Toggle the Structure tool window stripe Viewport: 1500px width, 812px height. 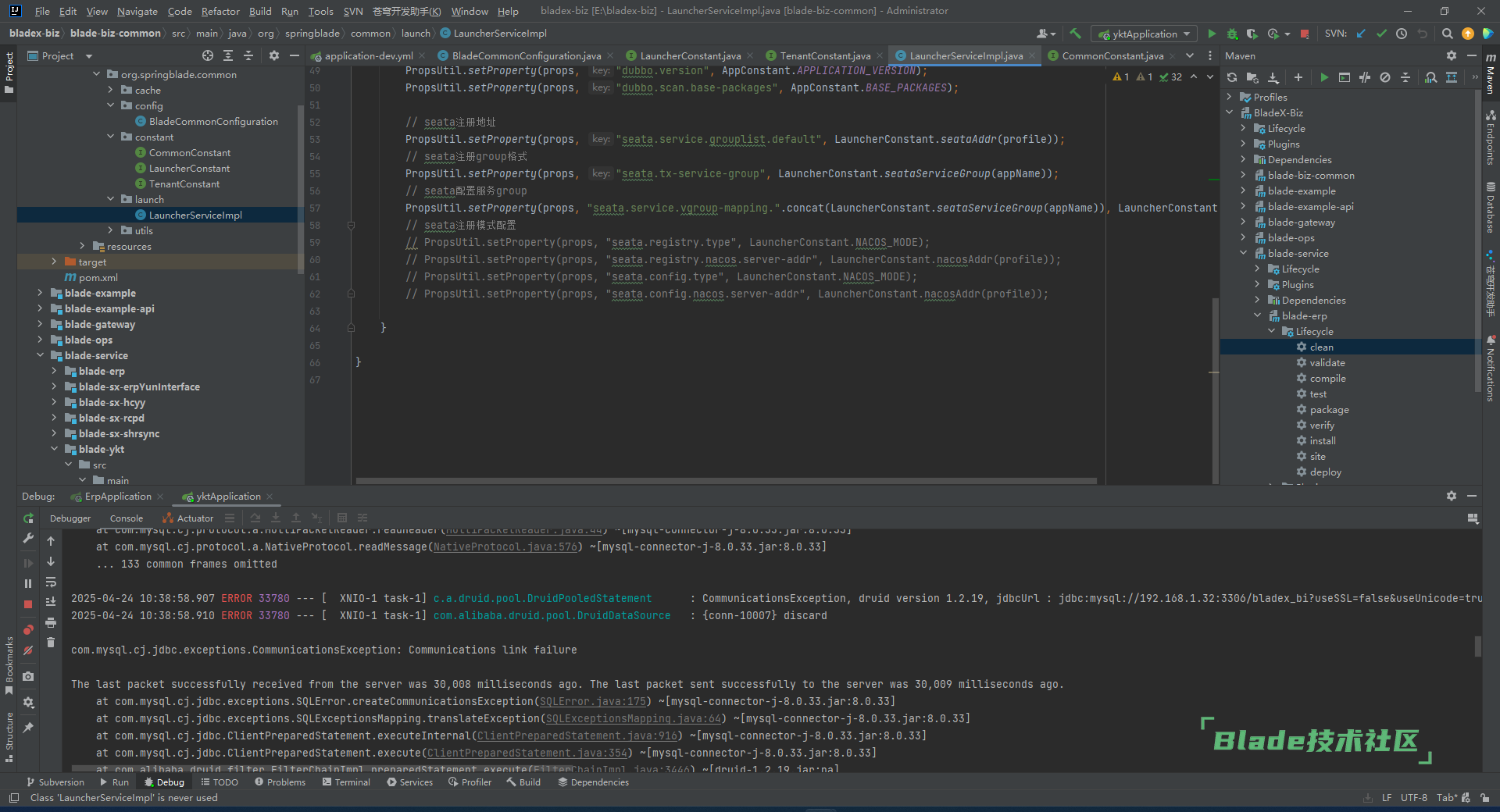point(9,738)
